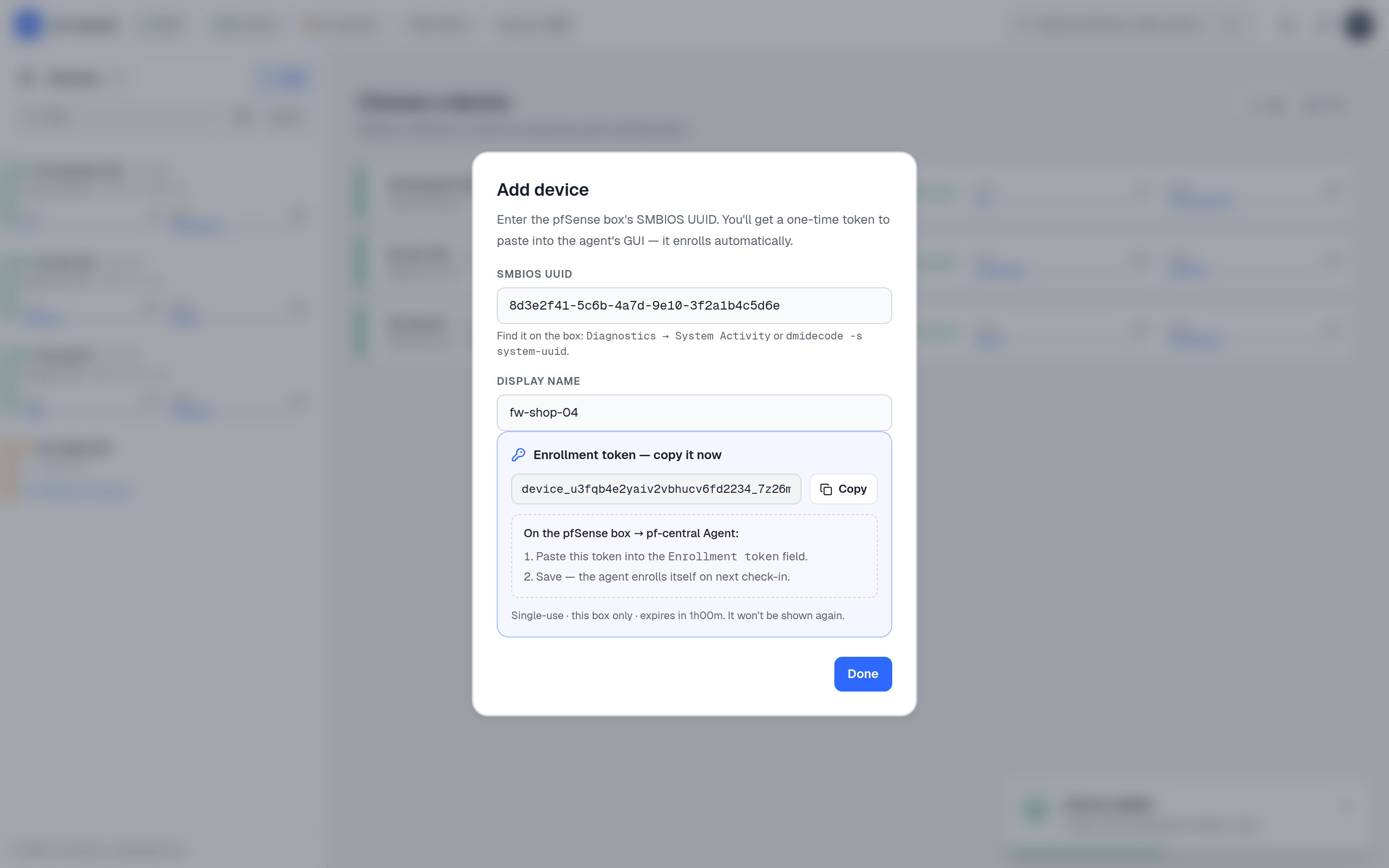This screenshot has height=868, width=1389.
Task: Click the 'DISPLAY NAME' label
Action: [538, 381]
